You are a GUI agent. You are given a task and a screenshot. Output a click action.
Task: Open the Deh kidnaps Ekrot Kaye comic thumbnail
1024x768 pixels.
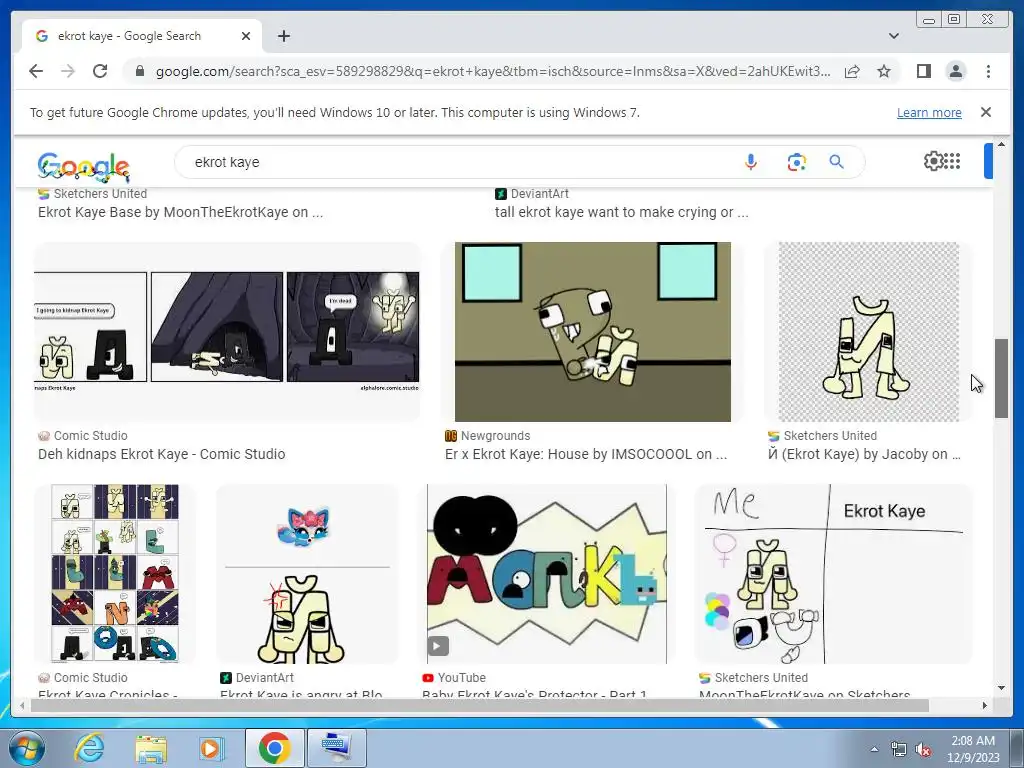227,332
